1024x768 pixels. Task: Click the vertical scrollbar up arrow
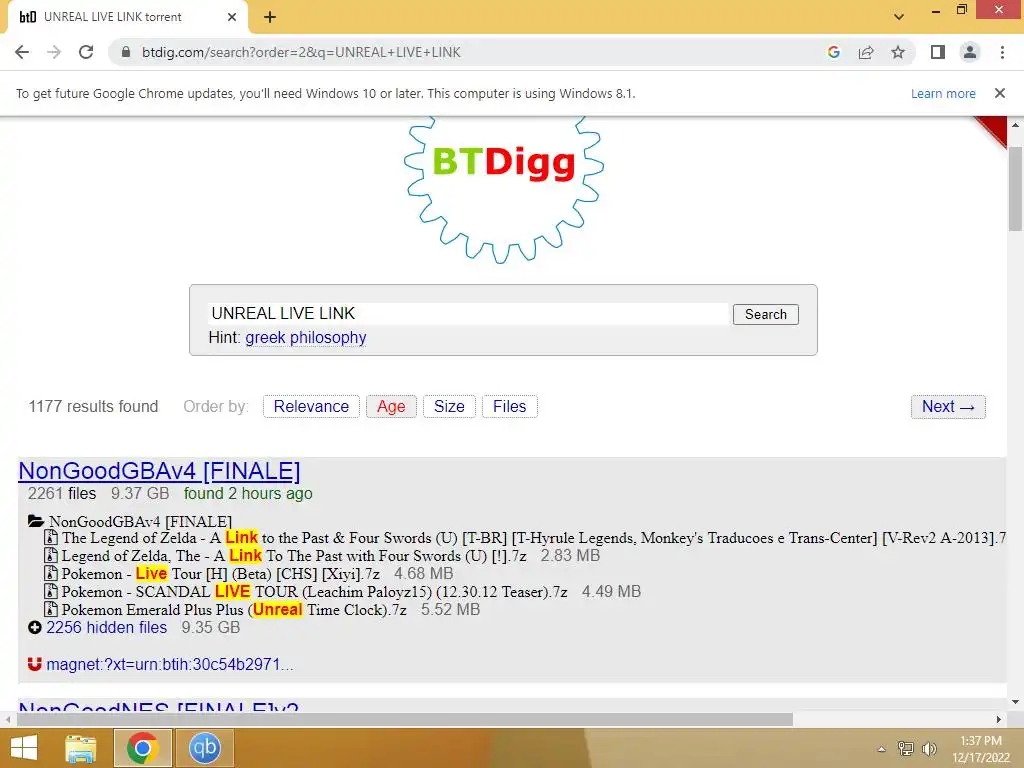pos(1015,124)
